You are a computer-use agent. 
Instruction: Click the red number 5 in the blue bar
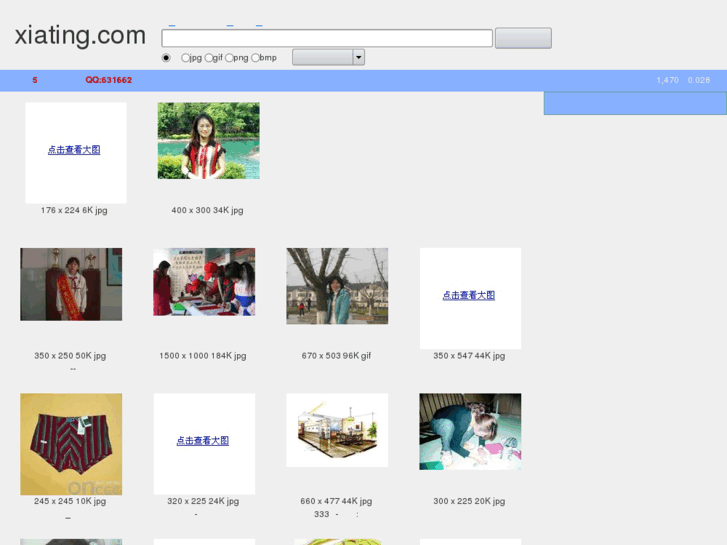click(x=35, y=80)
